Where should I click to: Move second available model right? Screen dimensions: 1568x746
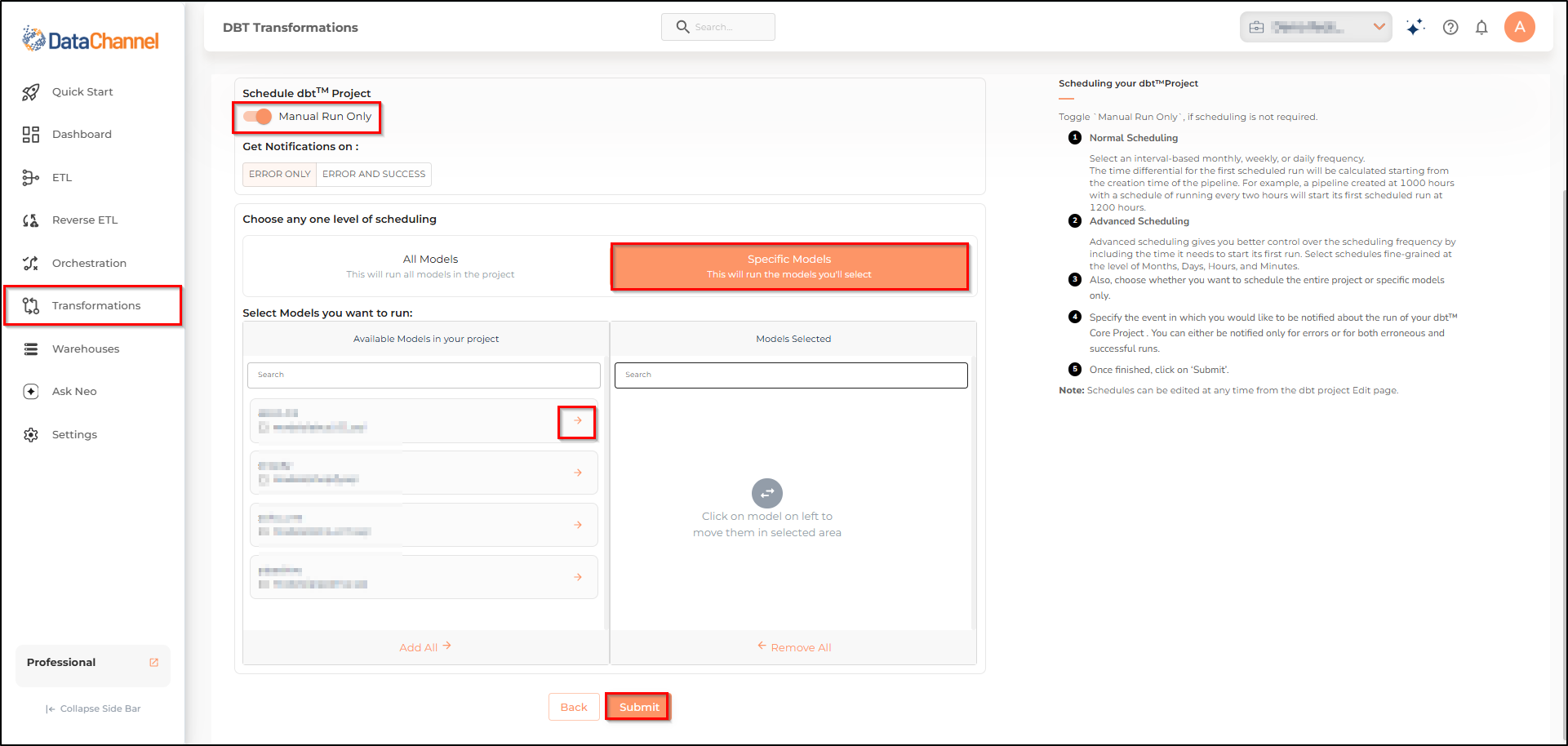(578, 473)
